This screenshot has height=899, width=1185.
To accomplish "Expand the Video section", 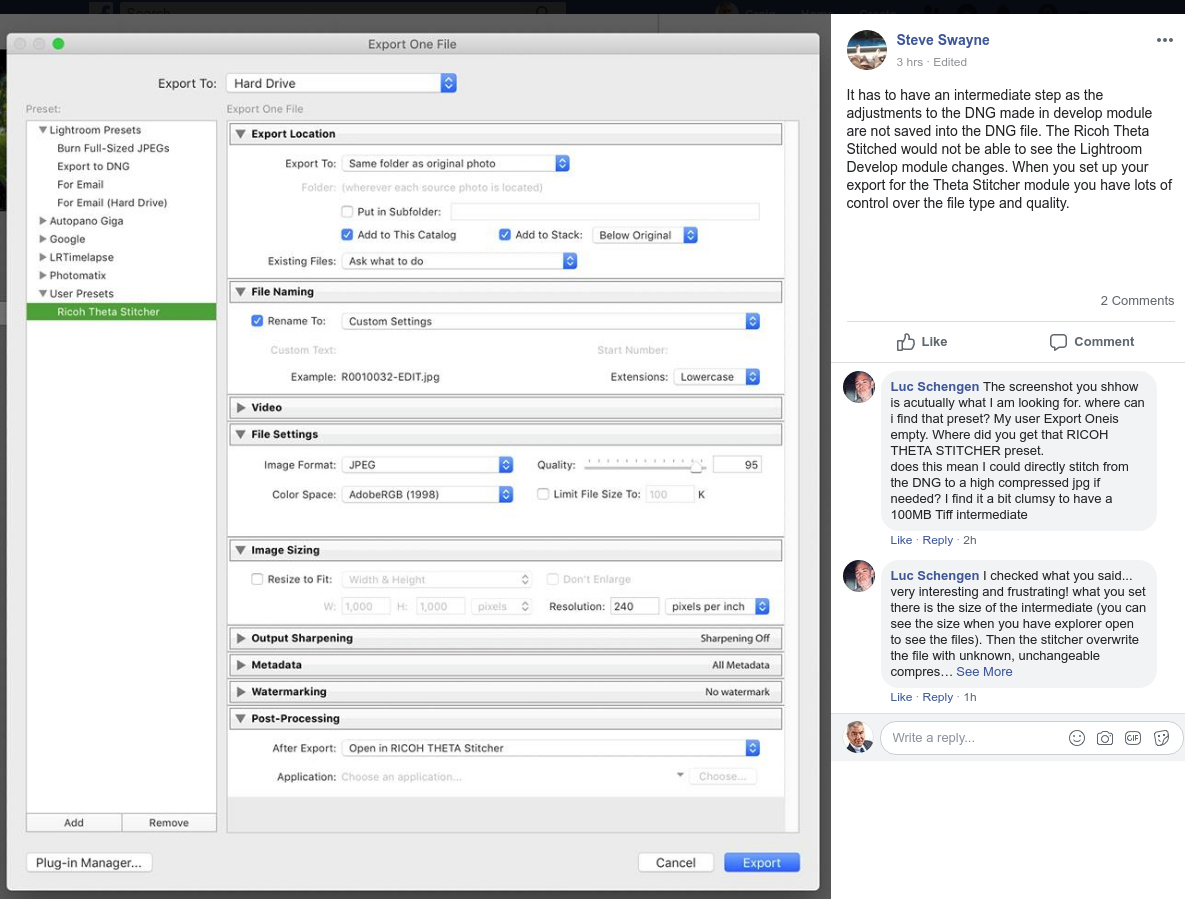I will pos(240,407).
